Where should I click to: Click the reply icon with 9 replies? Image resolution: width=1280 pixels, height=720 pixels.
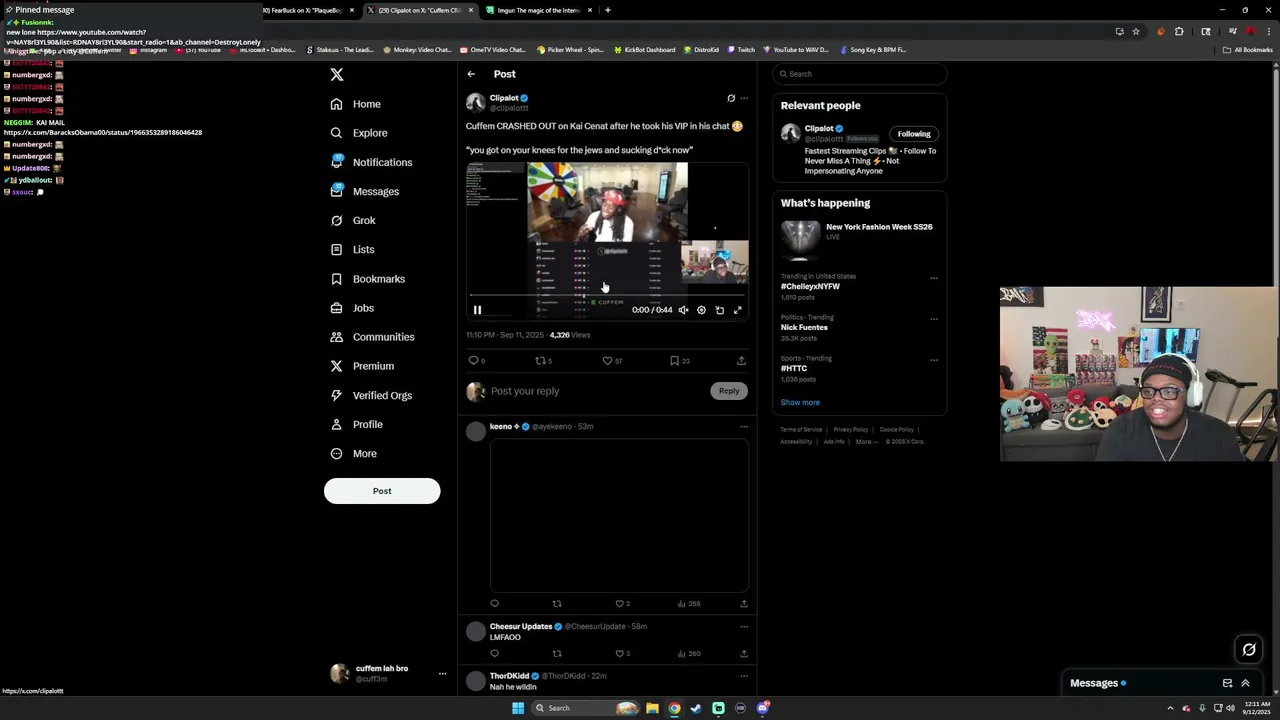(x=474, y=361)
